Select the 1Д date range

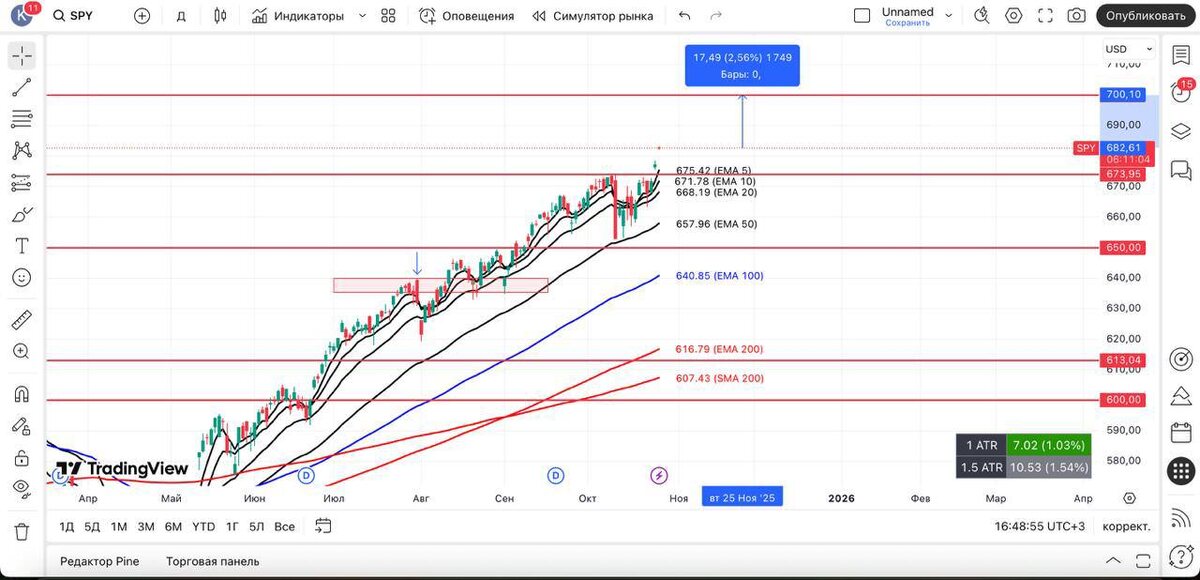coord(67,525)
